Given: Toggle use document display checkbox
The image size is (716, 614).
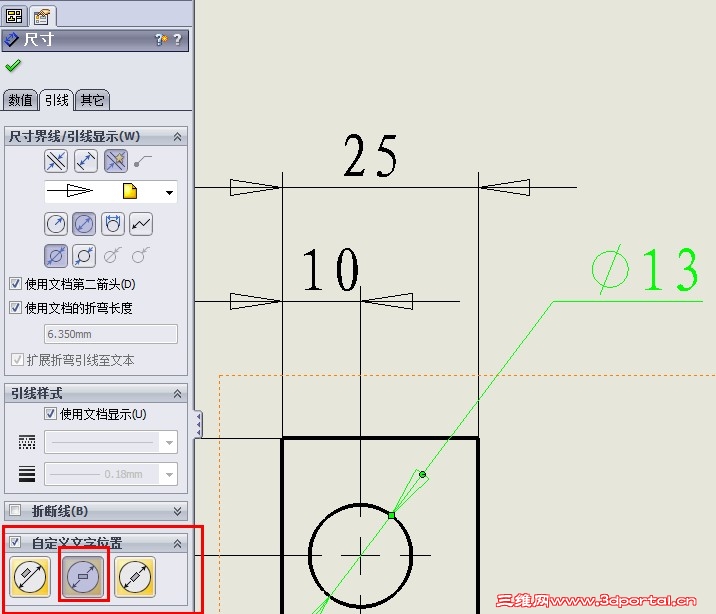Looking at the screenshot, I should point(50,414).
